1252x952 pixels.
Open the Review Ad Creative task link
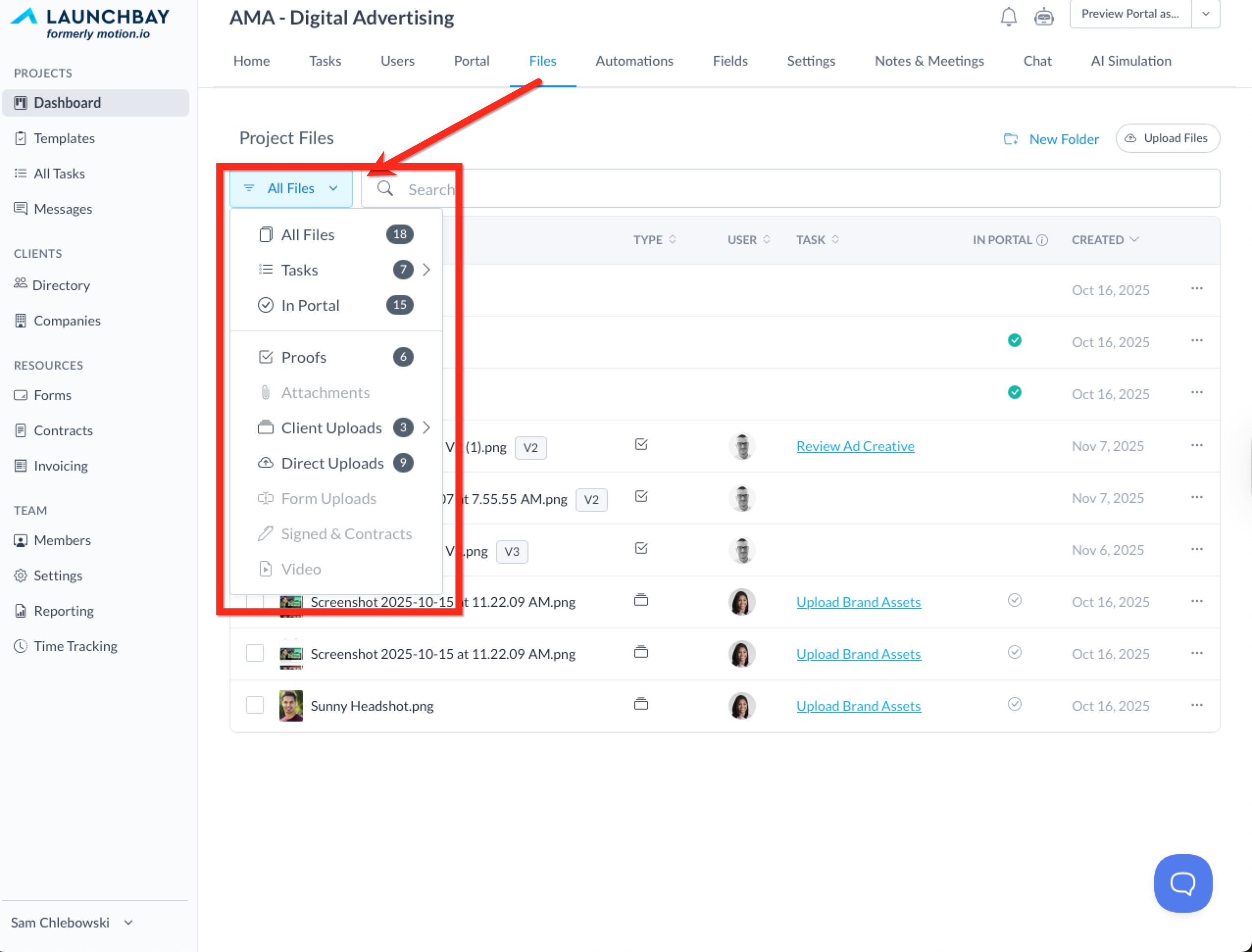pos(855,446)
